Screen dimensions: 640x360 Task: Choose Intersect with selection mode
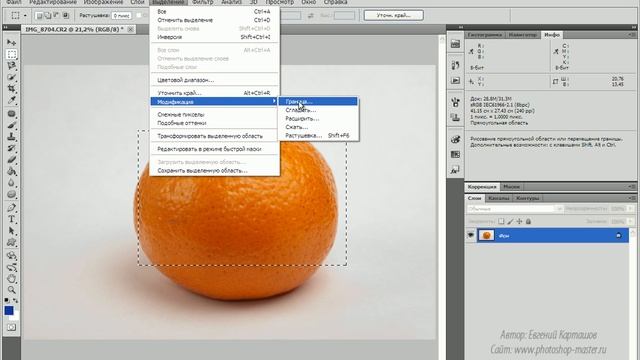[x=65, y=16]
